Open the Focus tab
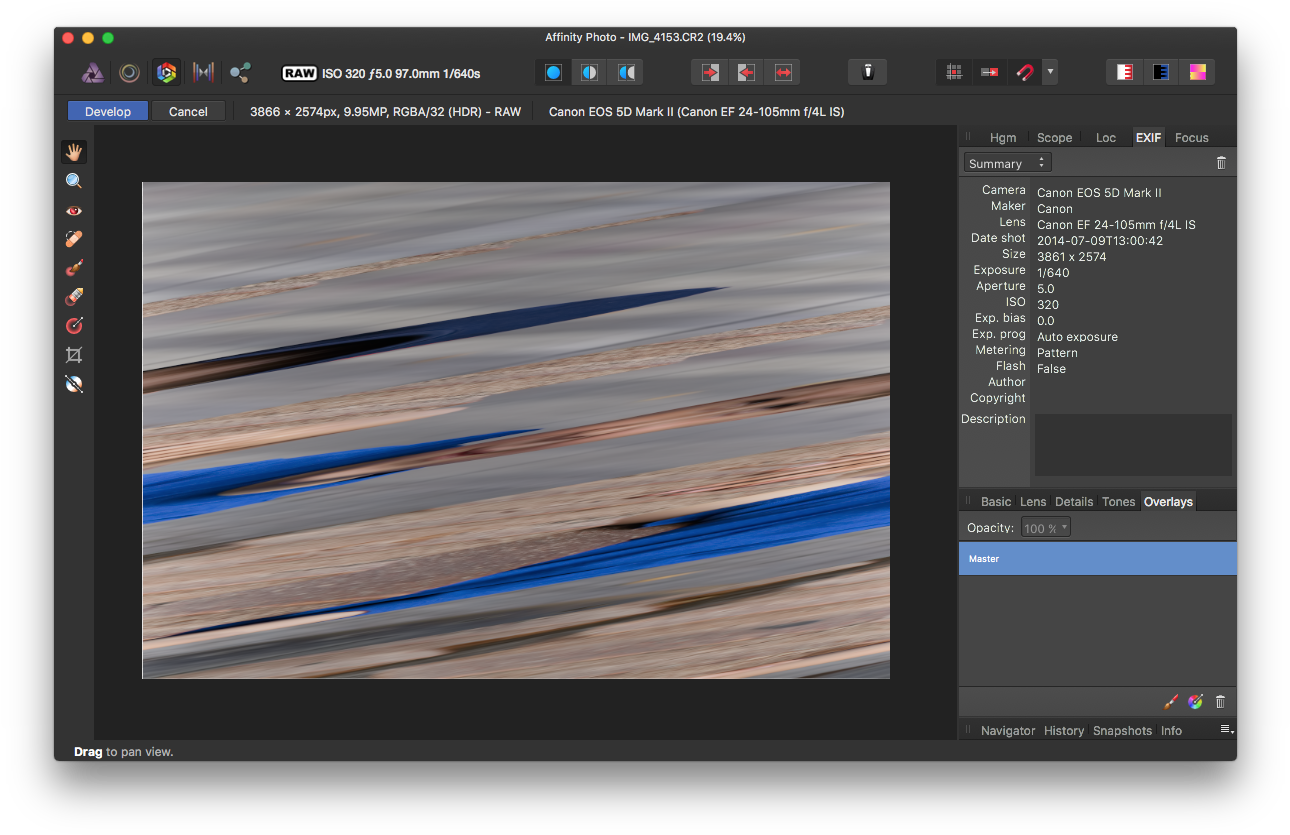The image size is (1290, 835). 1191,138
